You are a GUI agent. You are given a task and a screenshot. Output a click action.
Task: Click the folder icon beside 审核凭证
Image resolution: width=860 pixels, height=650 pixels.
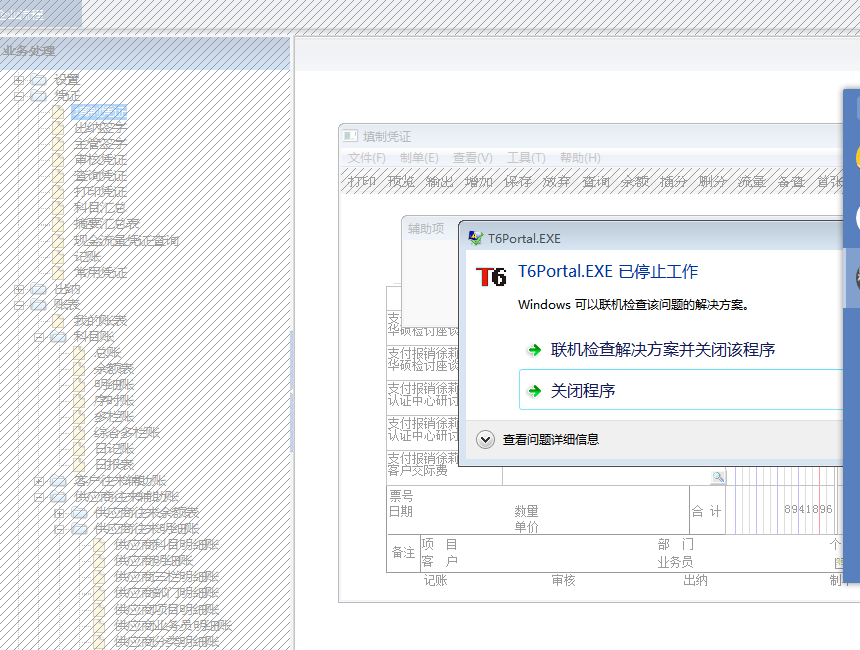59,160
